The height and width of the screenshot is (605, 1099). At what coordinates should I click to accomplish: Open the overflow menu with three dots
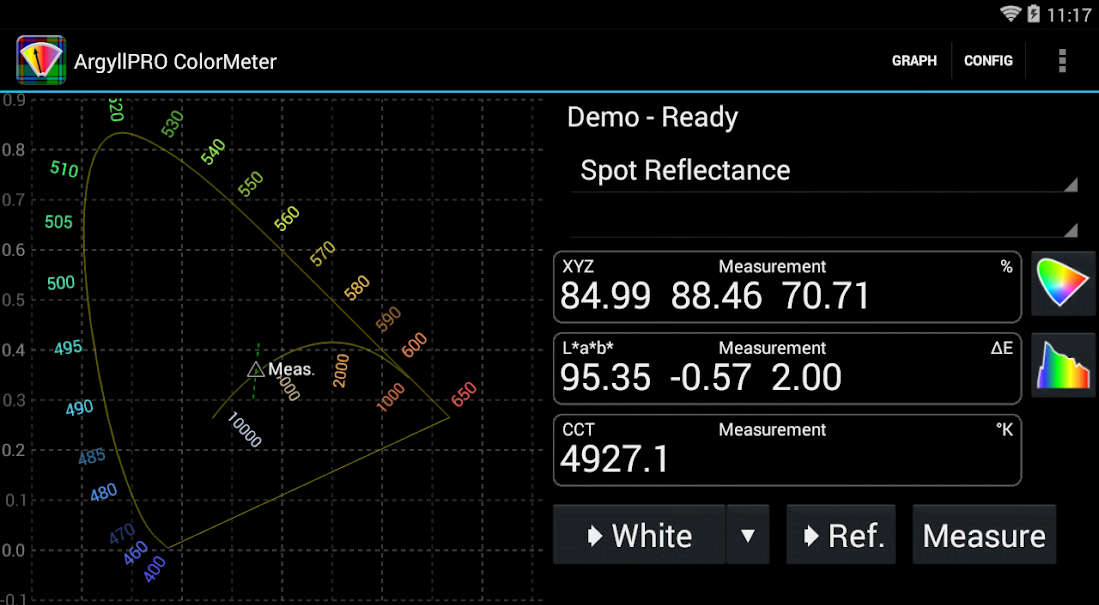(1063, 61)
